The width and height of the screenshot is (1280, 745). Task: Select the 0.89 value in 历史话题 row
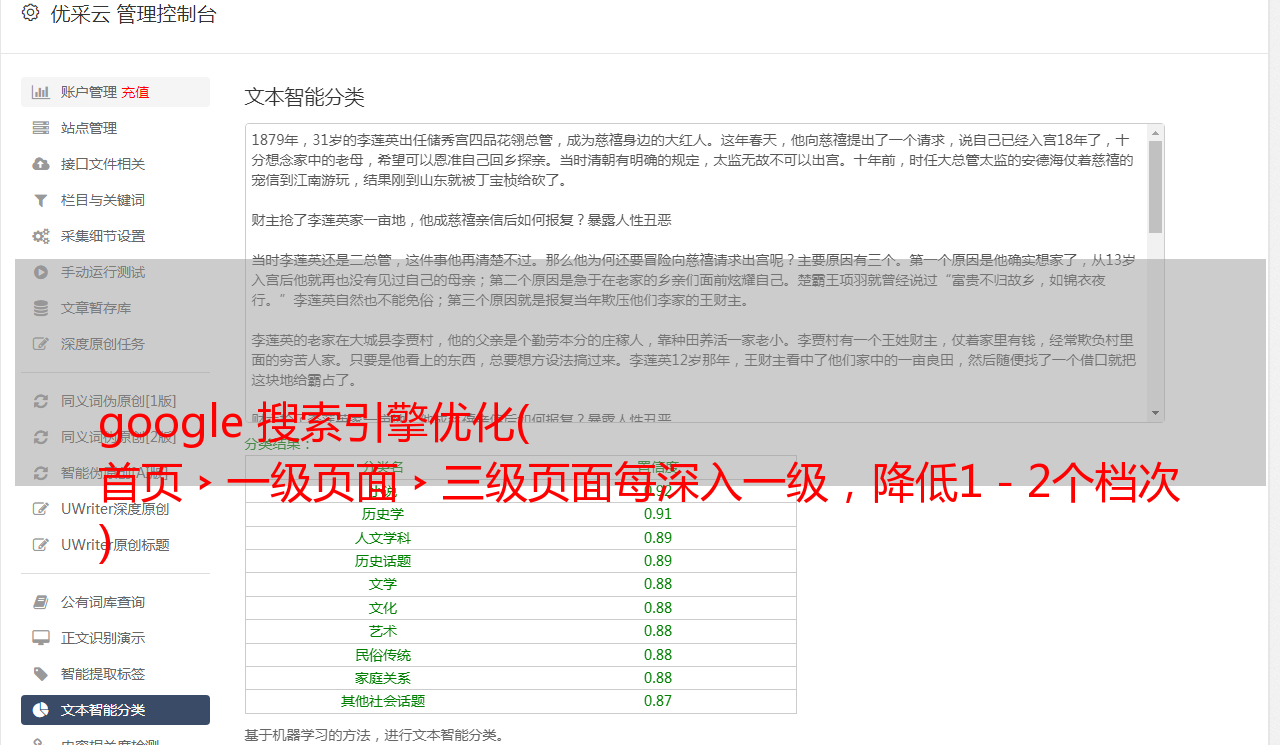point(658,561)
